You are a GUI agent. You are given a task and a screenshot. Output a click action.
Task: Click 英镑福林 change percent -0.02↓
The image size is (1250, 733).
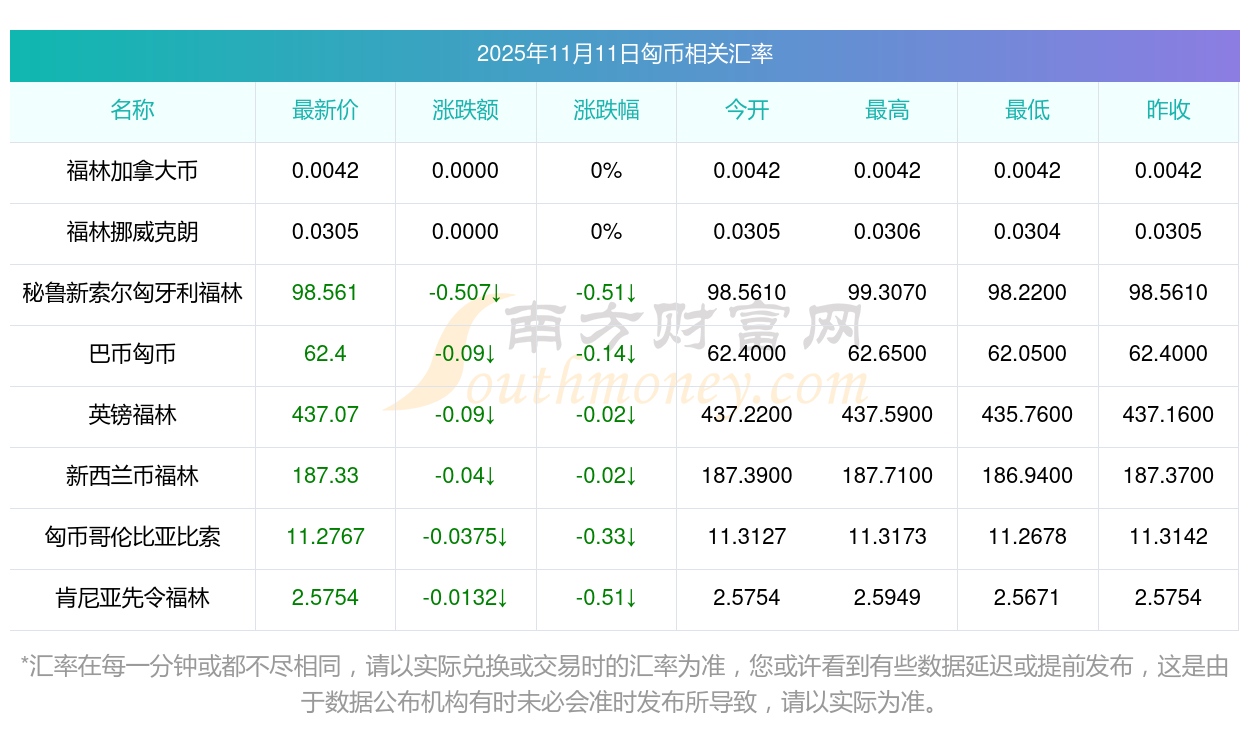pos(606,415)
